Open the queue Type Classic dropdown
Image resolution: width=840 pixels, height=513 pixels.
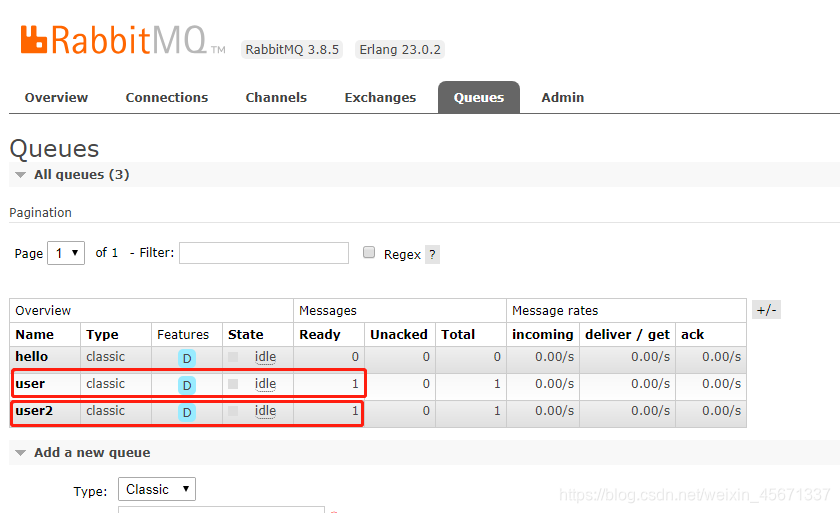pyautogui.click(x=157, y=489)
